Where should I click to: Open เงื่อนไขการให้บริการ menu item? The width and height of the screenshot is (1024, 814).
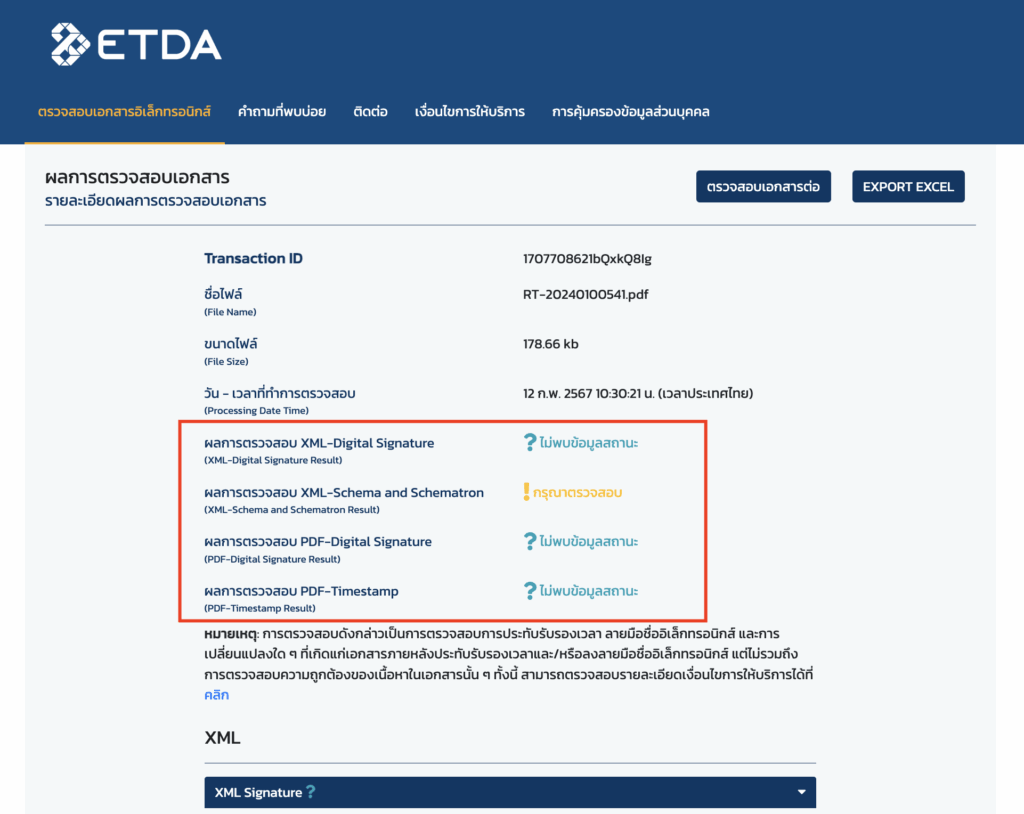click(470, 112)
